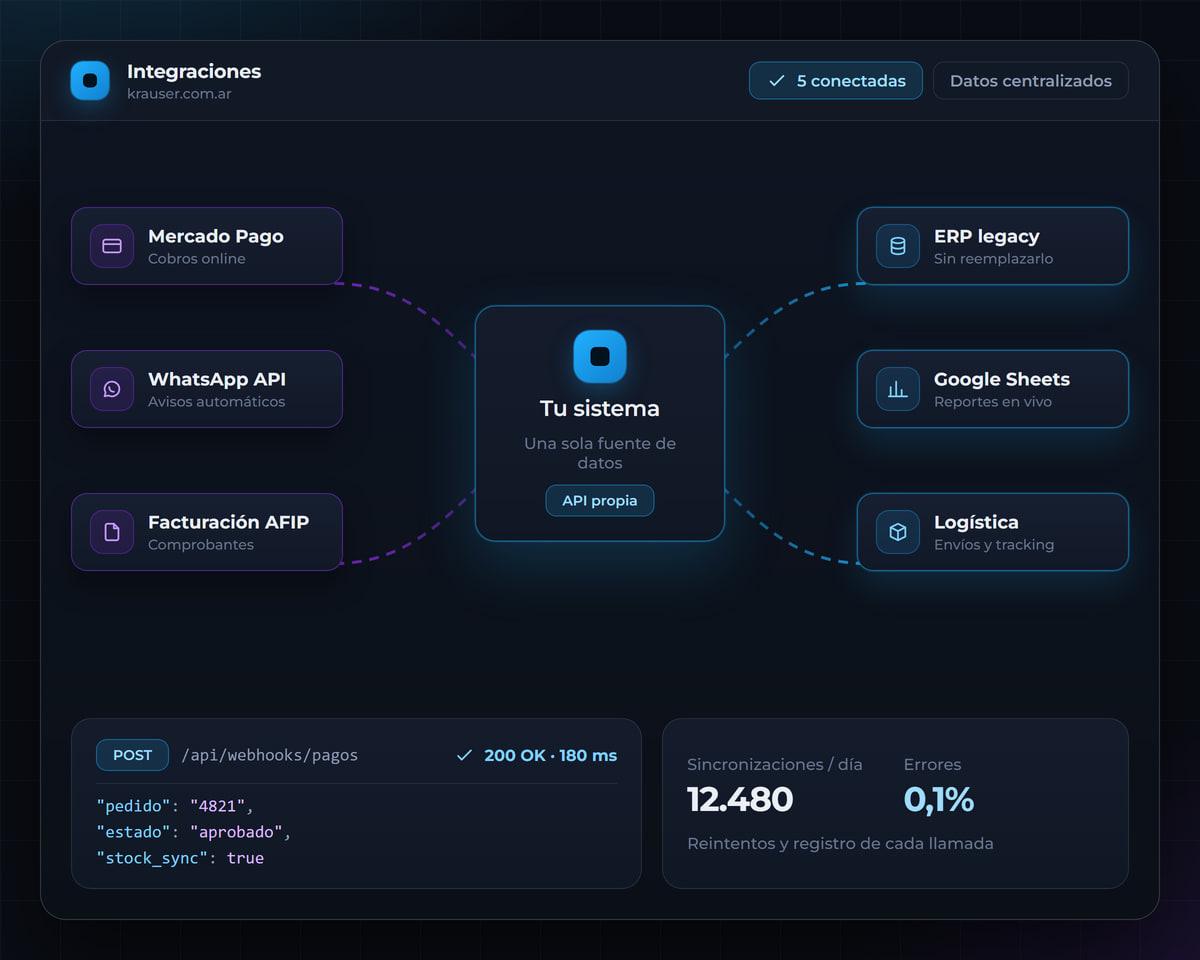The width and height of the screenshot is (1200, 960).
Task: Click the Cobros online subtitle
Action: (x=197, y=259)
